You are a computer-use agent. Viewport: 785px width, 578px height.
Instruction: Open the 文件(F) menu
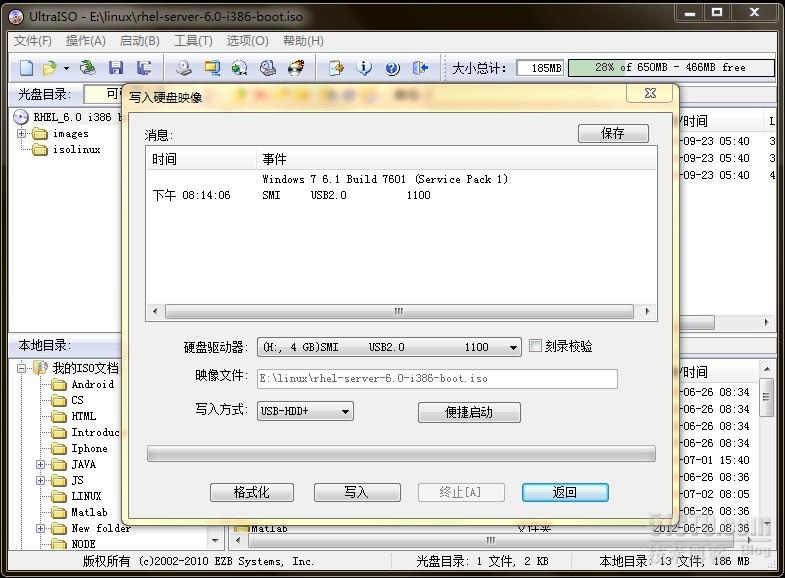[33, 41]
